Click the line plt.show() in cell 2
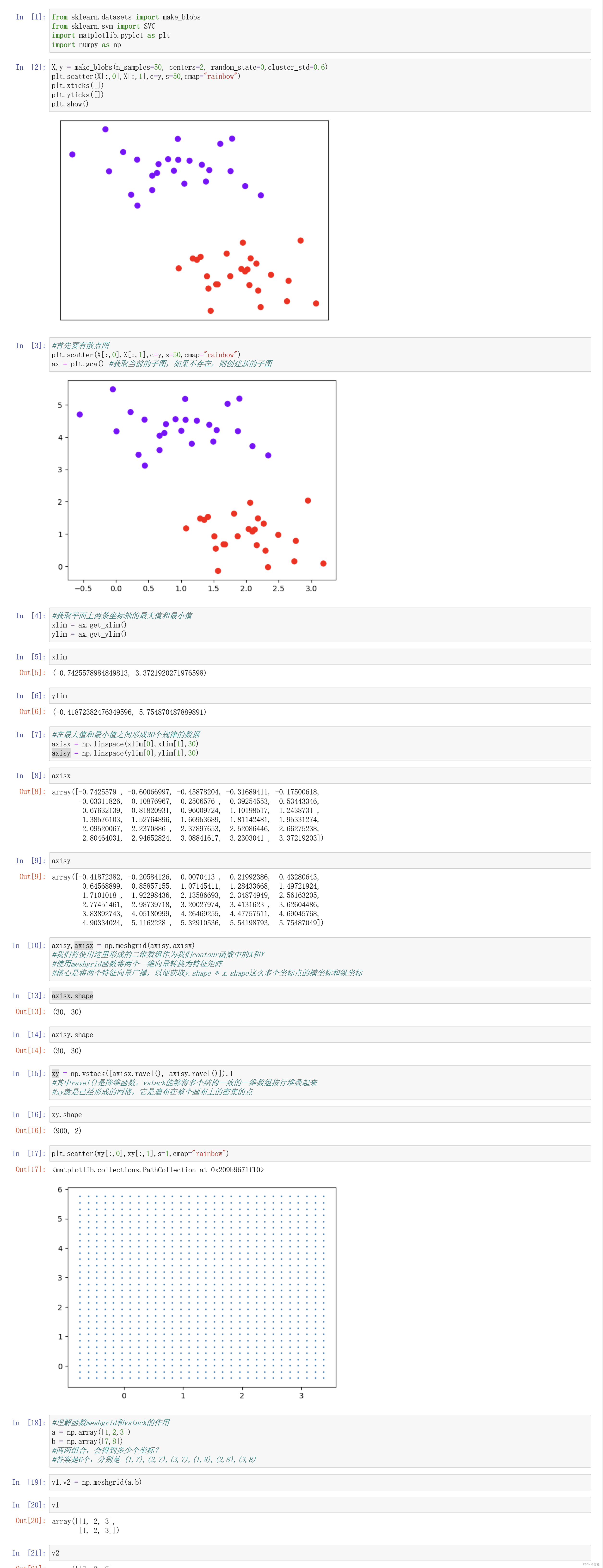Screen dimensions: 603x1568 (x=70, y=104)
